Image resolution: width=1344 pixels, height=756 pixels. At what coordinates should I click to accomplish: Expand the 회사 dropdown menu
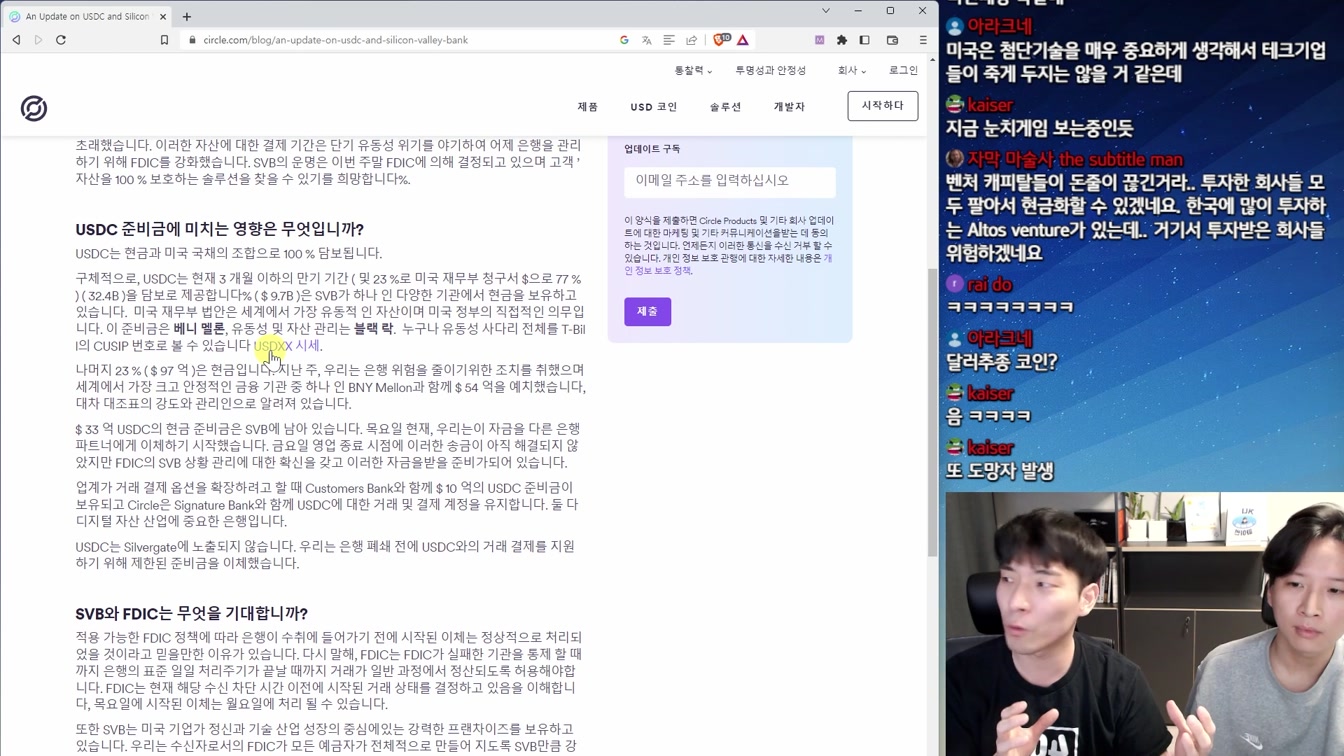(x=852, y=70)
